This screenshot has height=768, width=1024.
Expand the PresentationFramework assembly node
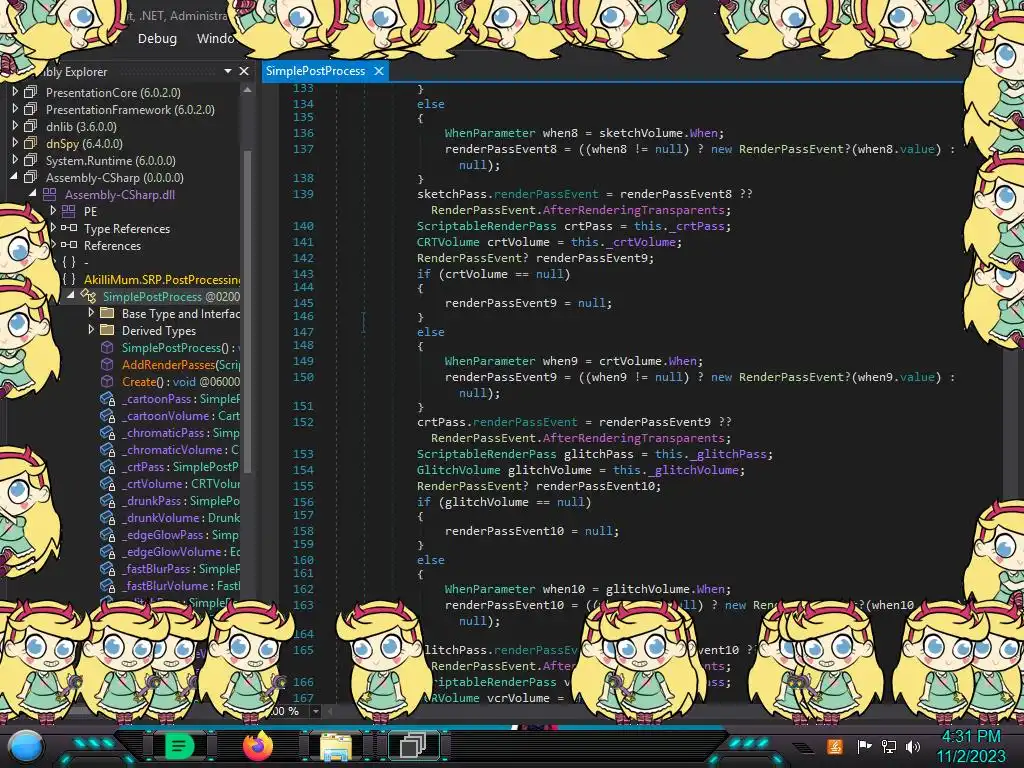pos(15,109)
